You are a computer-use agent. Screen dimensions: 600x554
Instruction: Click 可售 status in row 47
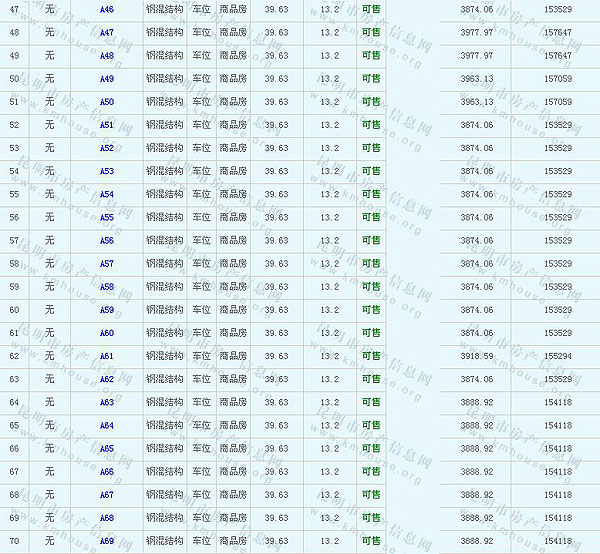pyautogui.click(x=371, y=8)
